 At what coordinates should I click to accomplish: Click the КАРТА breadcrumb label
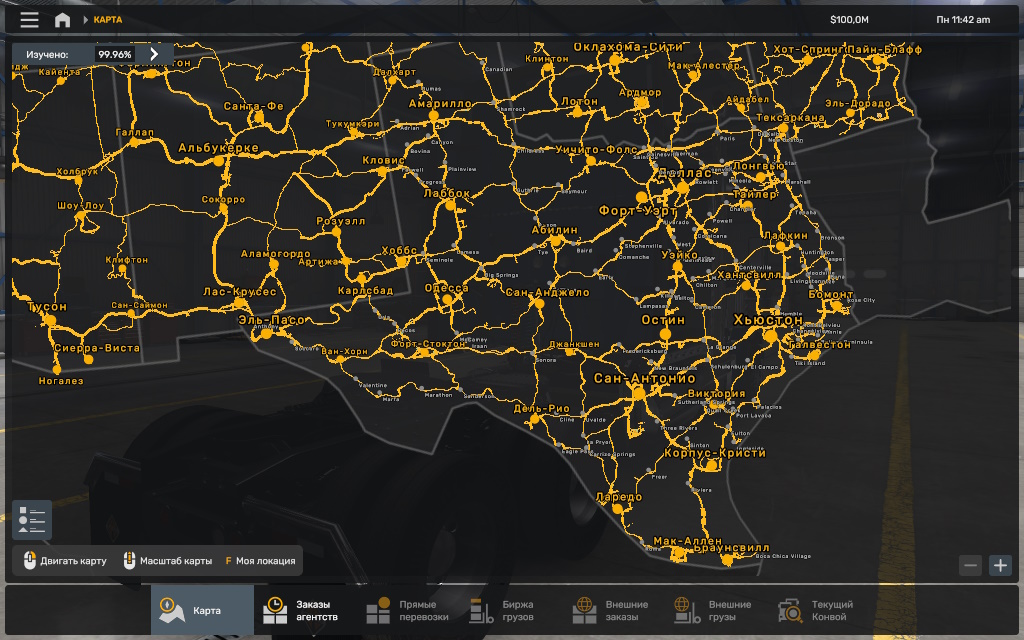[x=108, y=20]
